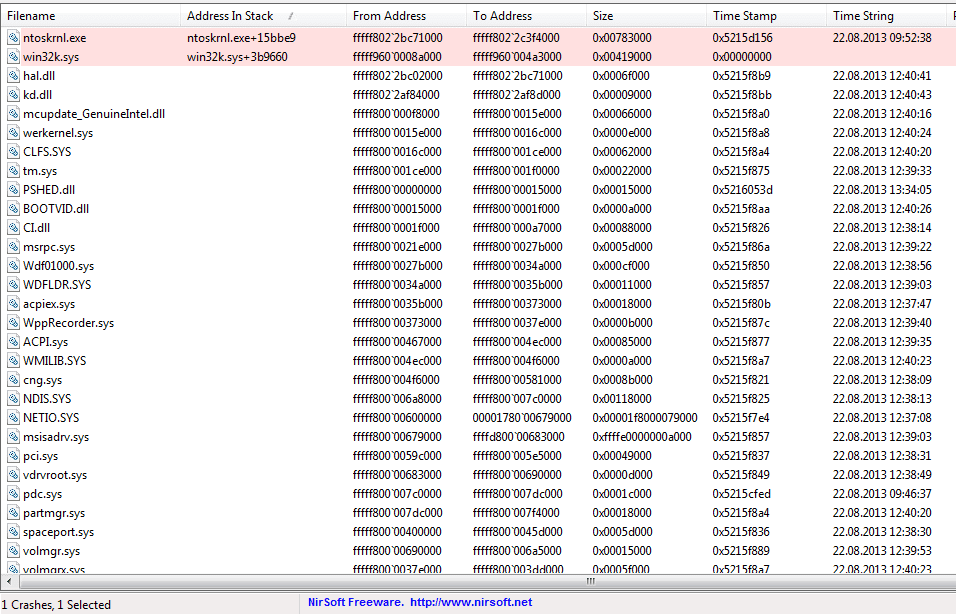Click time string 22.08.2013 09:52:38
Image resolution: width=956 pixels, height=615 pixels.
[882, 38]
